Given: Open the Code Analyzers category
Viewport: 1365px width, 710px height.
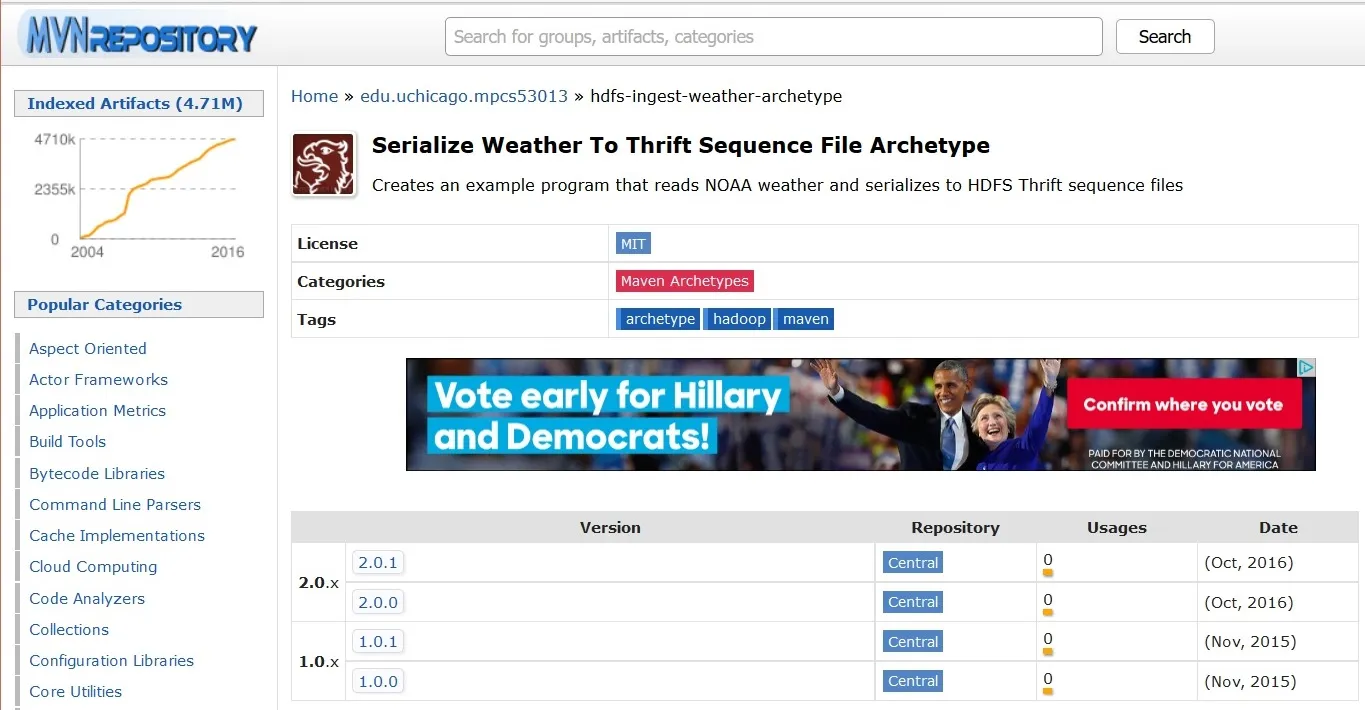Looking at the screenshot, I should (x=87, y=598).
